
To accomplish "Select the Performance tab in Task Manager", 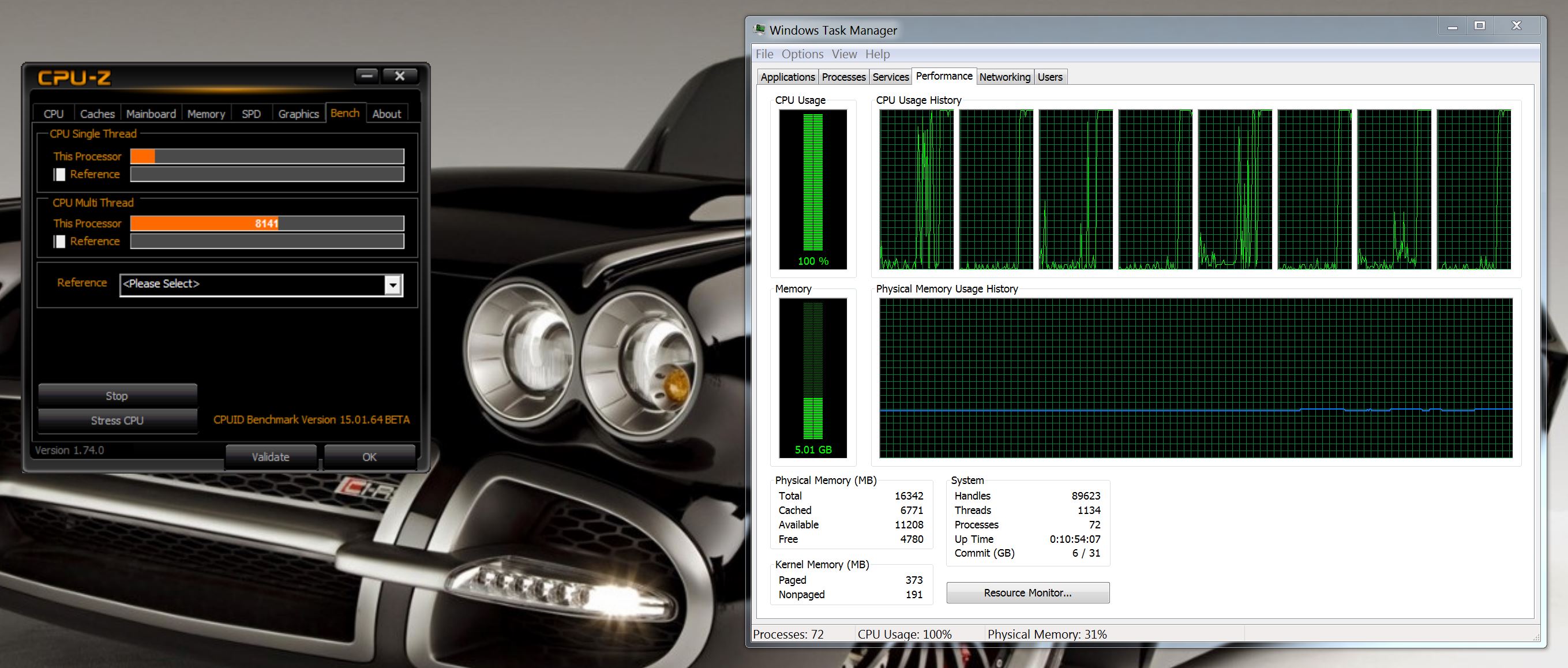I will tap(944, 76).
